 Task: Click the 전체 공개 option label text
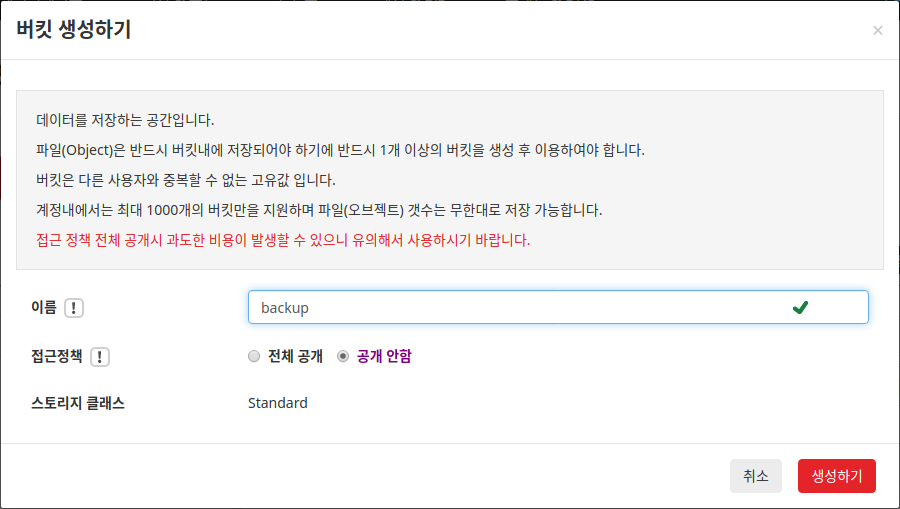(x=296, y=356)
